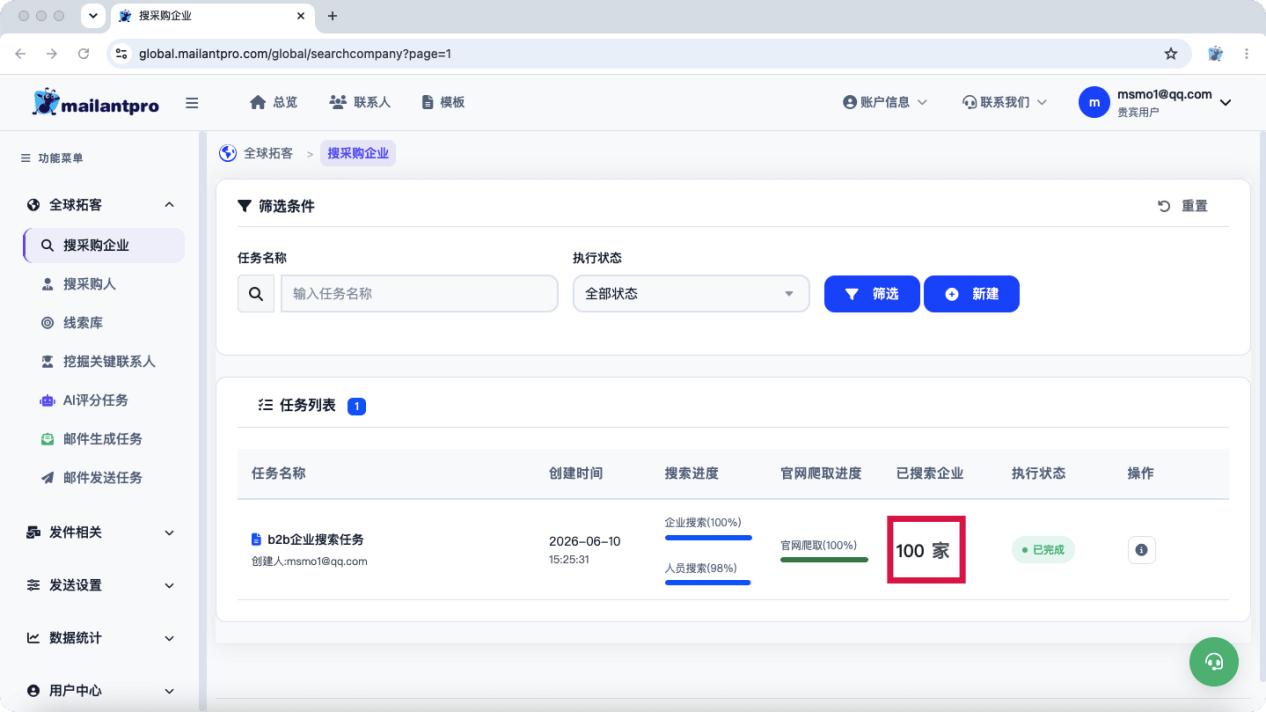Expand the 发送设置 sidebar section
The image size is (1266, 712).
[102, 585]
